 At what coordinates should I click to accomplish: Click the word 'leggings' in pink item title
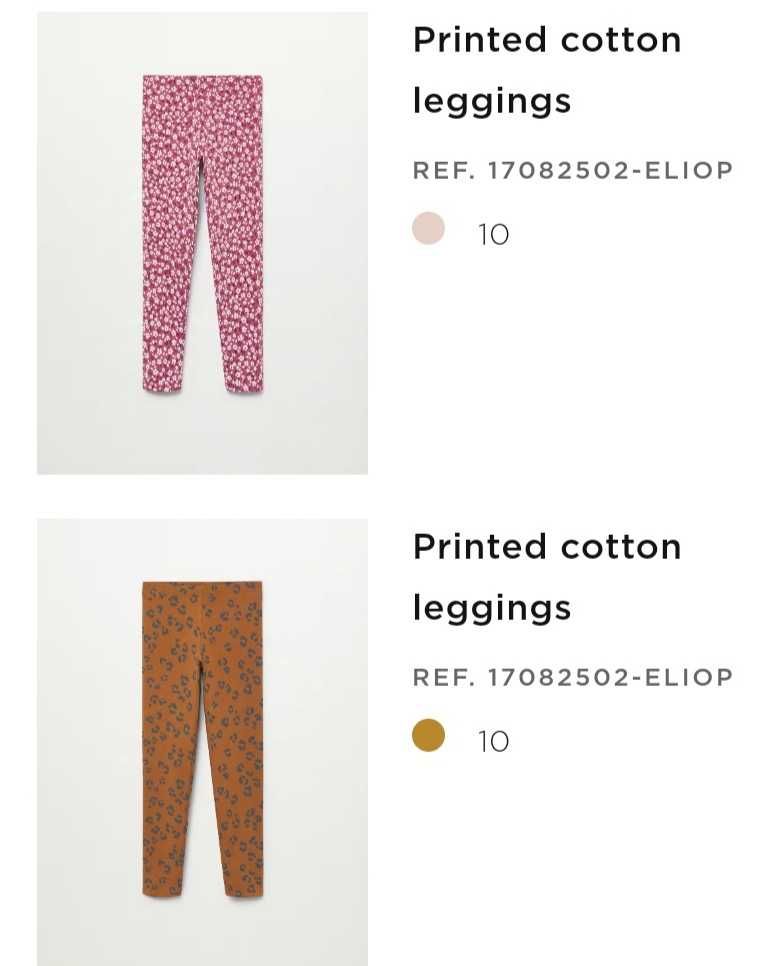pos(492,102)
